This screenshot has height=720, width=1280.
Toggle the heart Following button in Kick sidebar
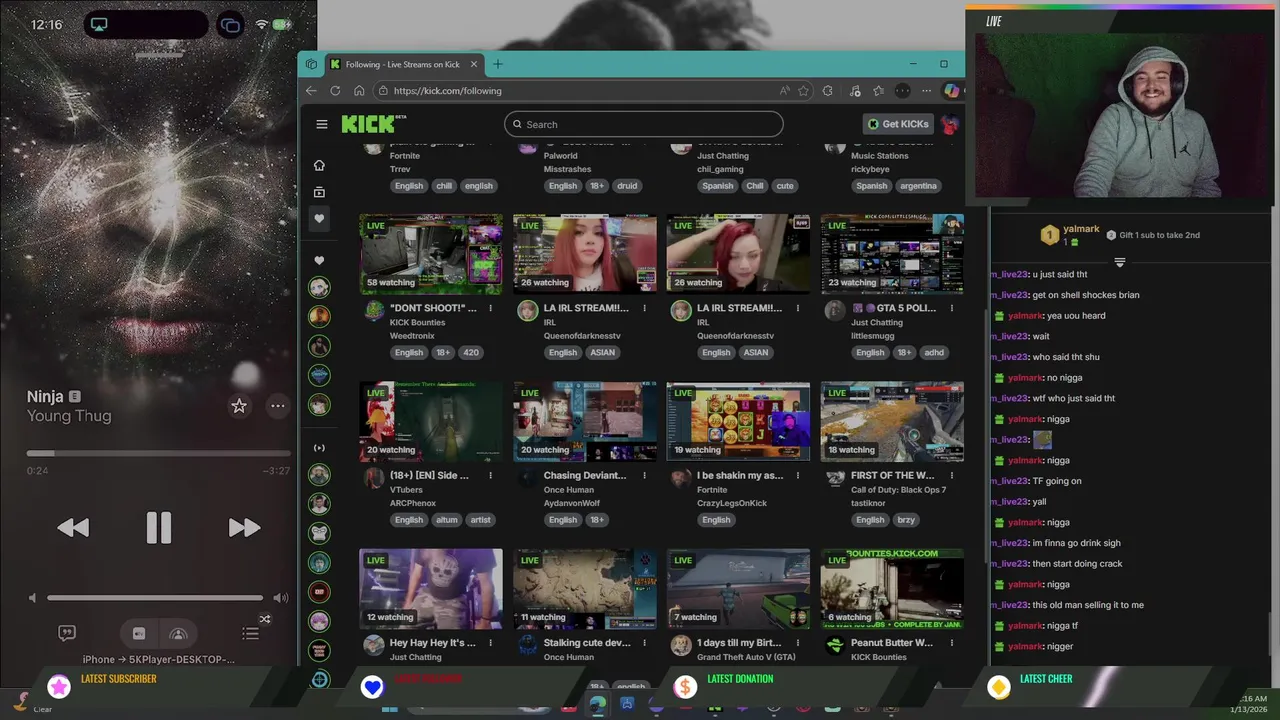click(x=319, y=218)
